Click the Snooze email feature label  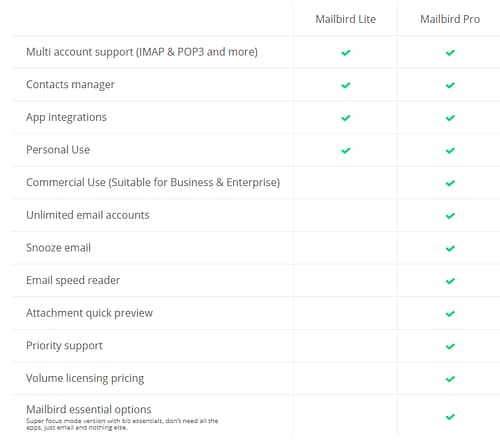[58, 248]
